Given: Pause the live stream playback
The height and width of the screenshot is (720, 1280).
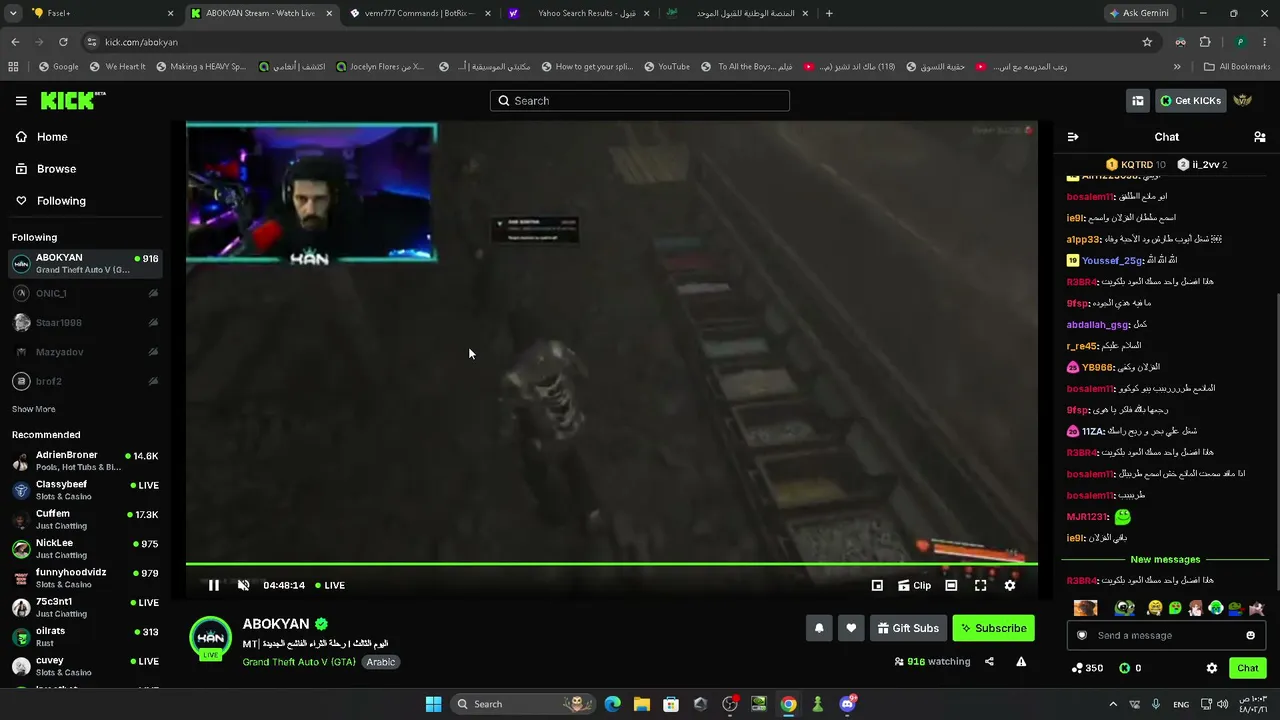Looking at the screenshot, I should click(213, 585).
